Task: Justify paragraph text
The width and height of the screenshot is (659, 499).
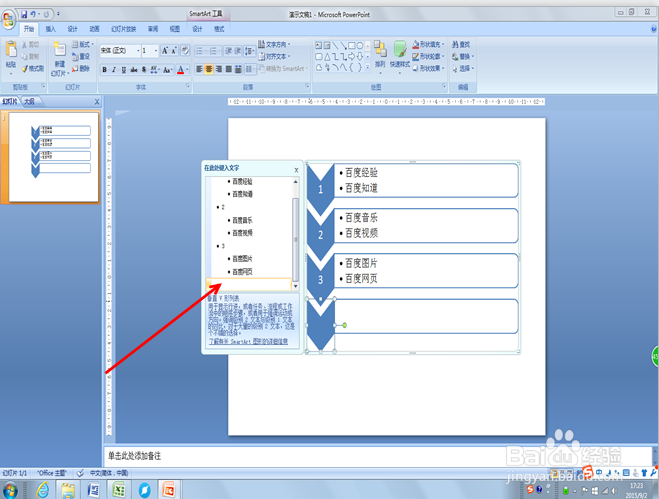Action: 228,69
